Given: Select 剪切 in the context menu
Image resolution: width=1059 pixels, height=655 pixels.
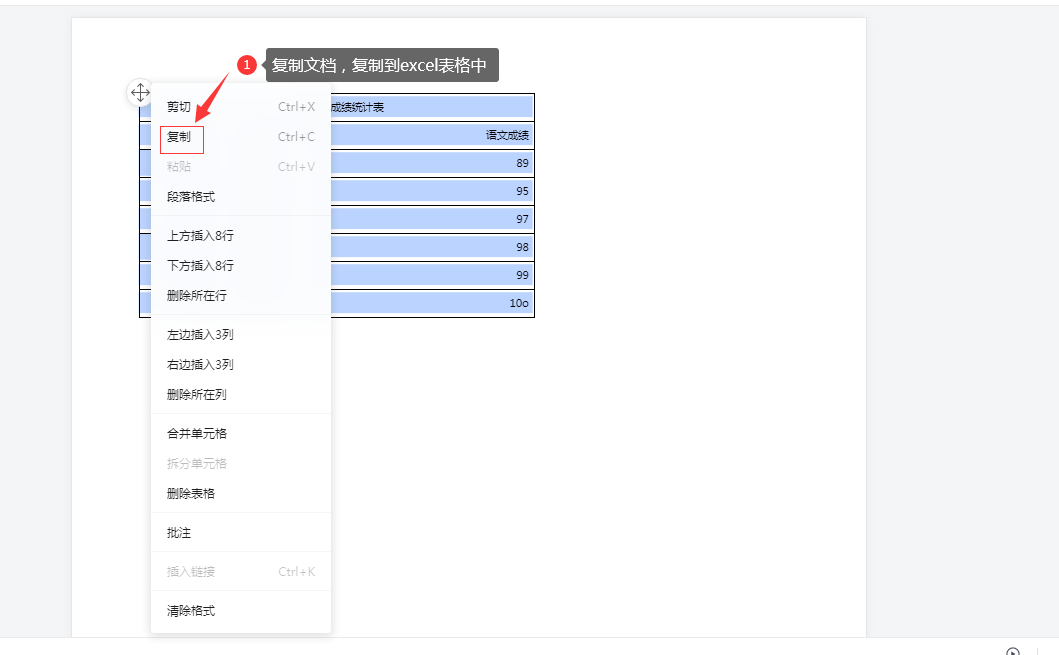Looking at the screenshot, I should tap(240, 107).
